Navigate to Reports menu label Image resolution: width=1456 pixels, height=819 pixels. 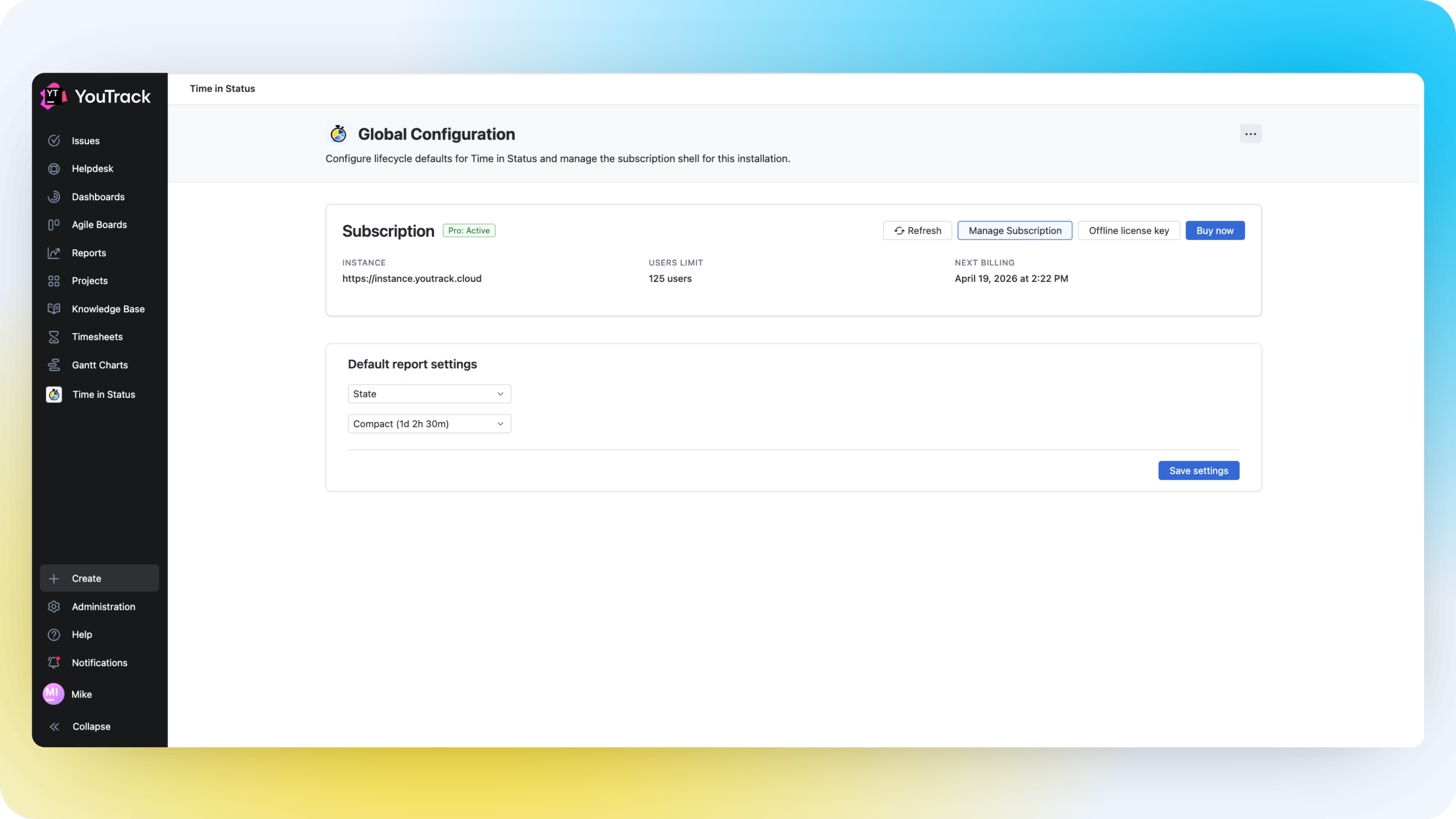[89, 253]
